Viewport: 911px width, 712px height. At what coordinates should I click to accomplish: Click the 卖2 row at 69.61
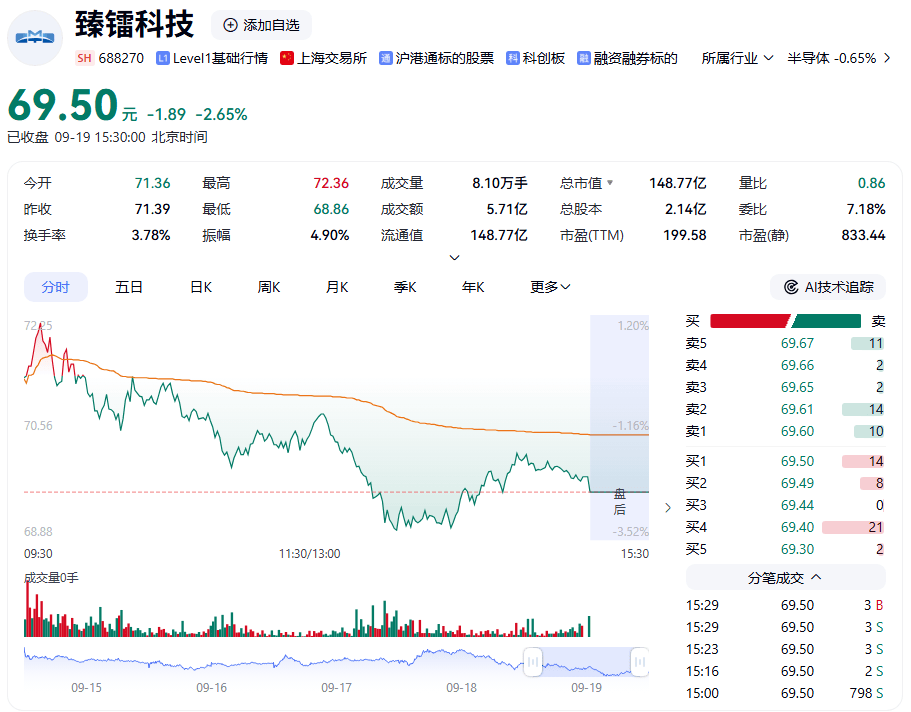[x=786, y=410]
